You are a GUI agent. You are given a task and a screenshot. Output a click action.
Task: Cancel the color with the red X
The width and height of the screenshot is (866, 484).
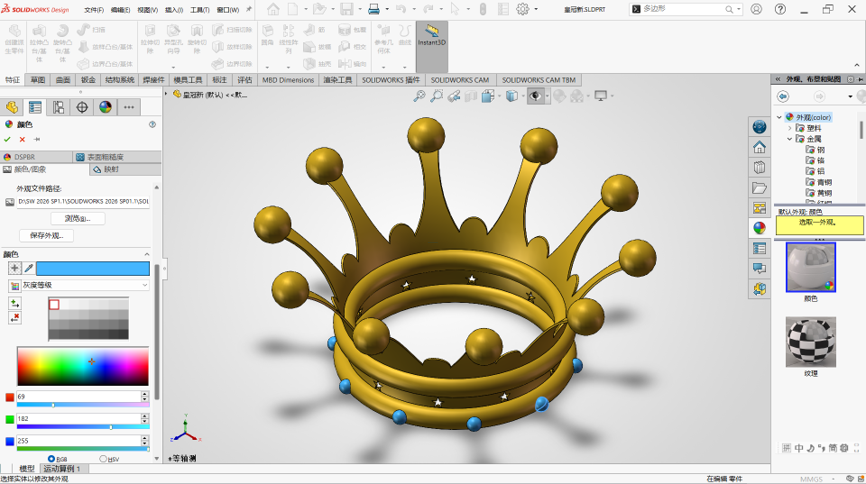tap(22, 139)
